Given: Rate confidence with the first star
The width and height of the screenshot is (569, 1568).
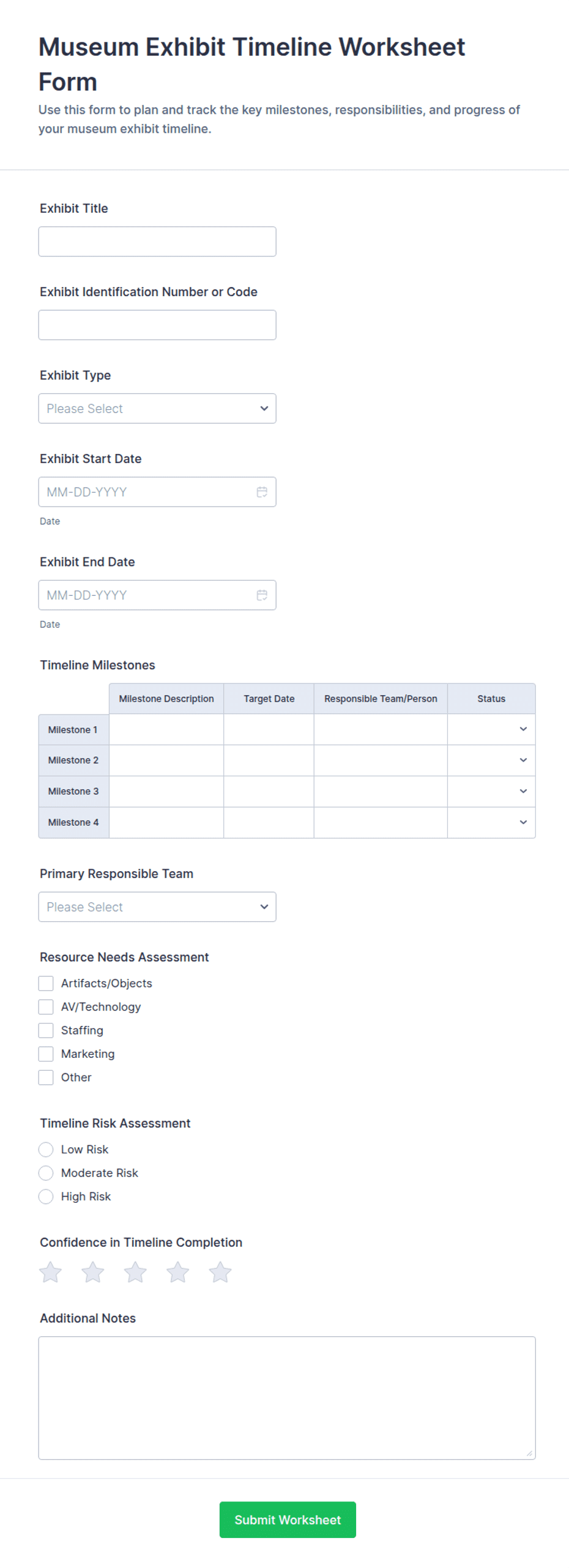Looking at the screenshot, I should [x=51, y=1272].
